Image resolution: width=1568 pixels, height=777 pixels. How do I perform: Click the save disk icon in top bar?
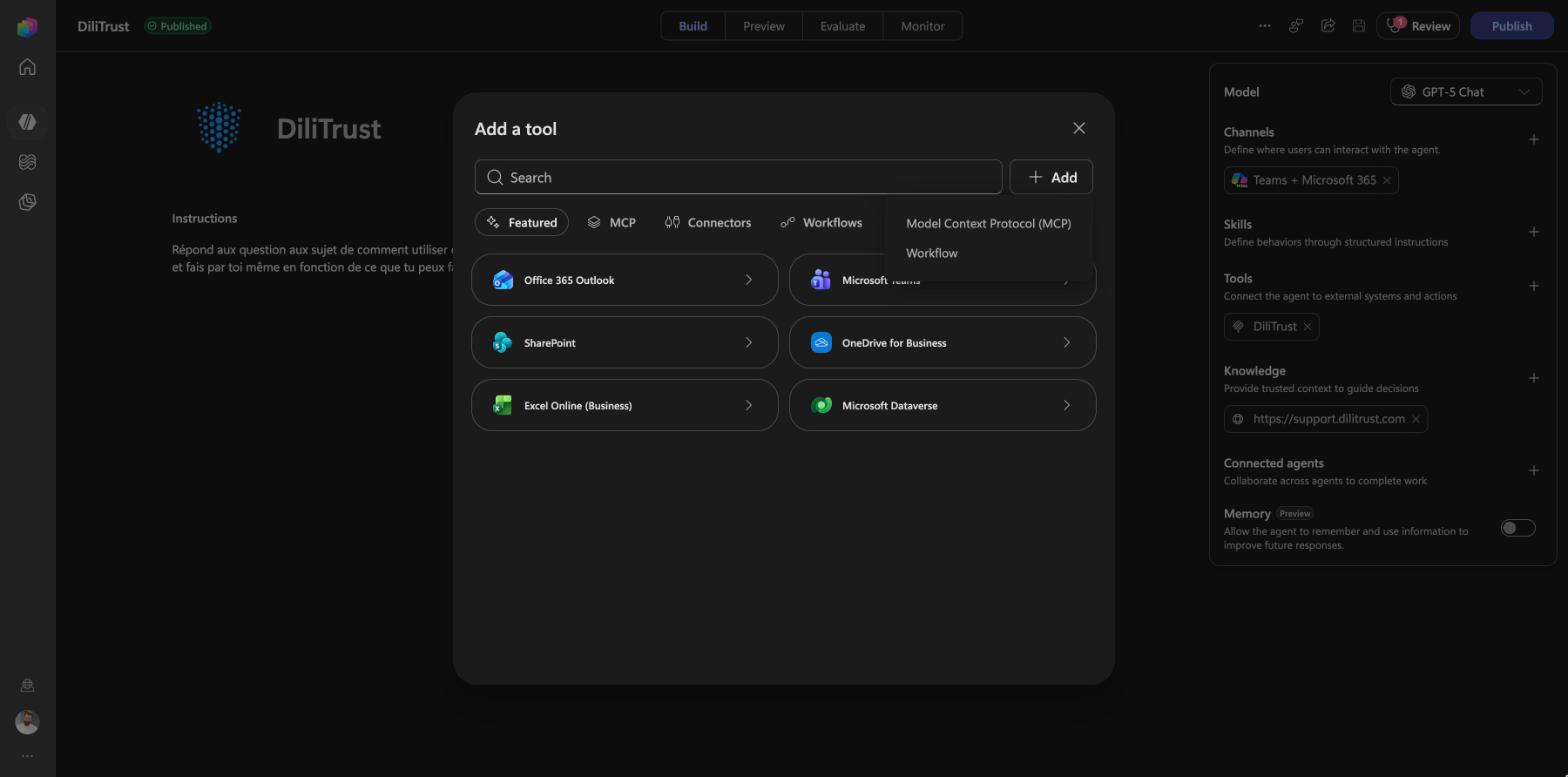pos(1359,26)
